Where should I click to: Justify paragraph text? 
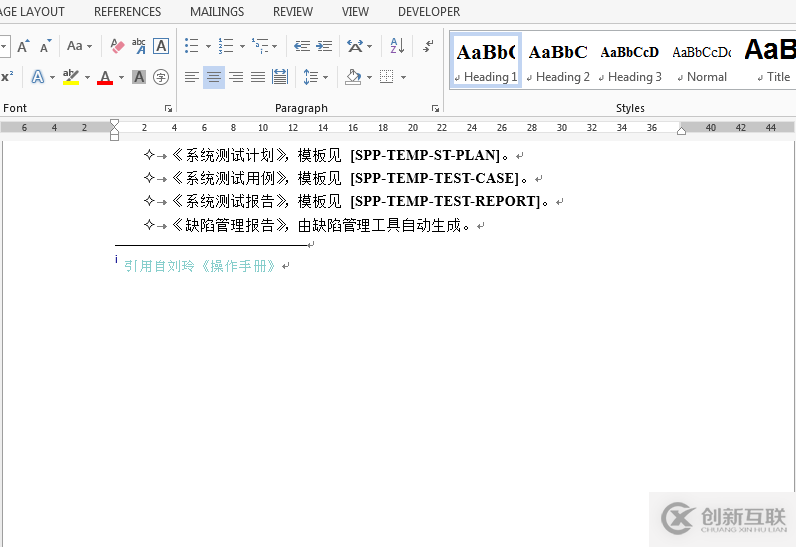coord(258,77)
